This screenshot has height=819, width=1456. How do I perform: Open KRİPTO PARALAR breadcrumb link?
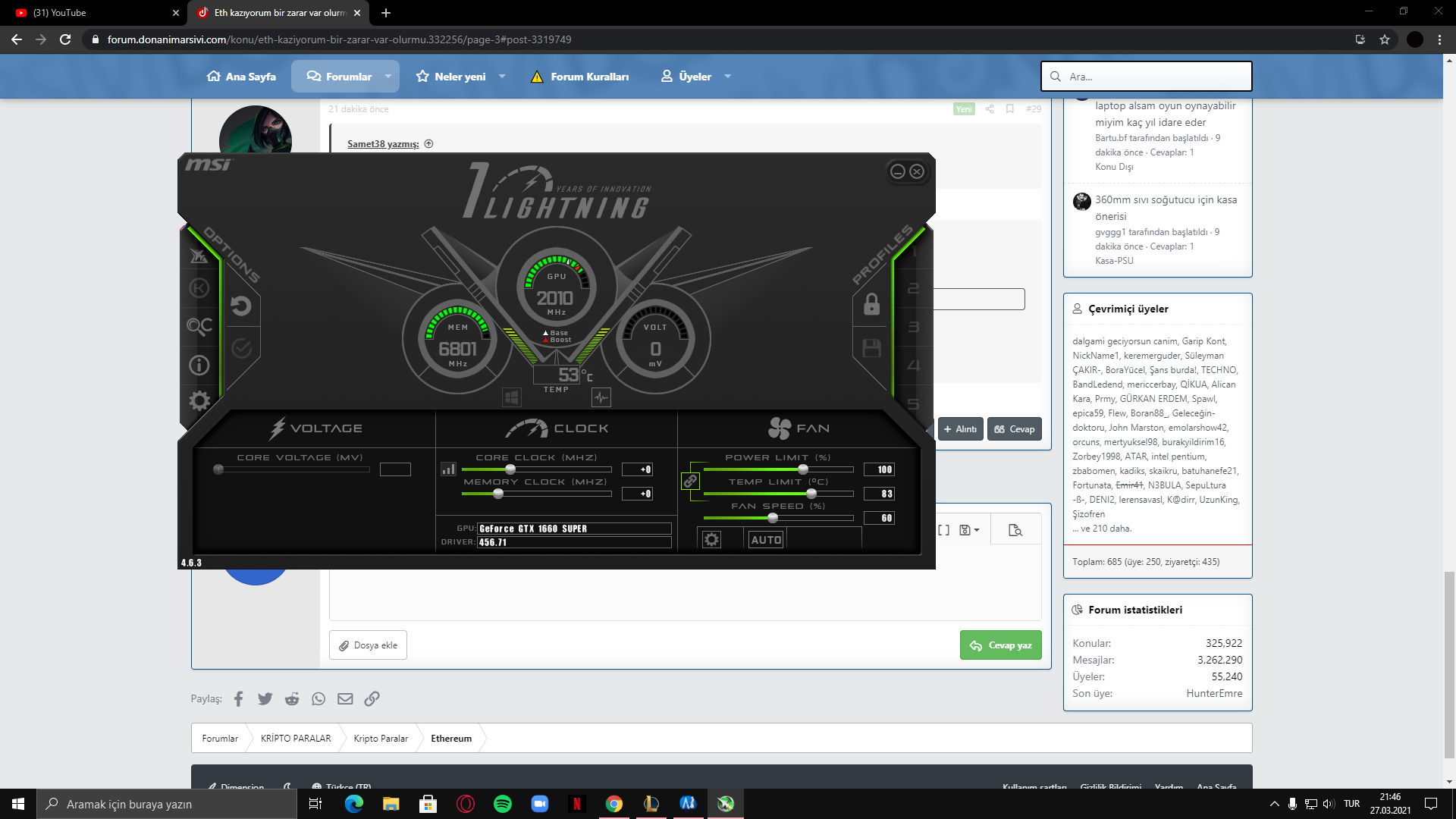tap(296, 739)
